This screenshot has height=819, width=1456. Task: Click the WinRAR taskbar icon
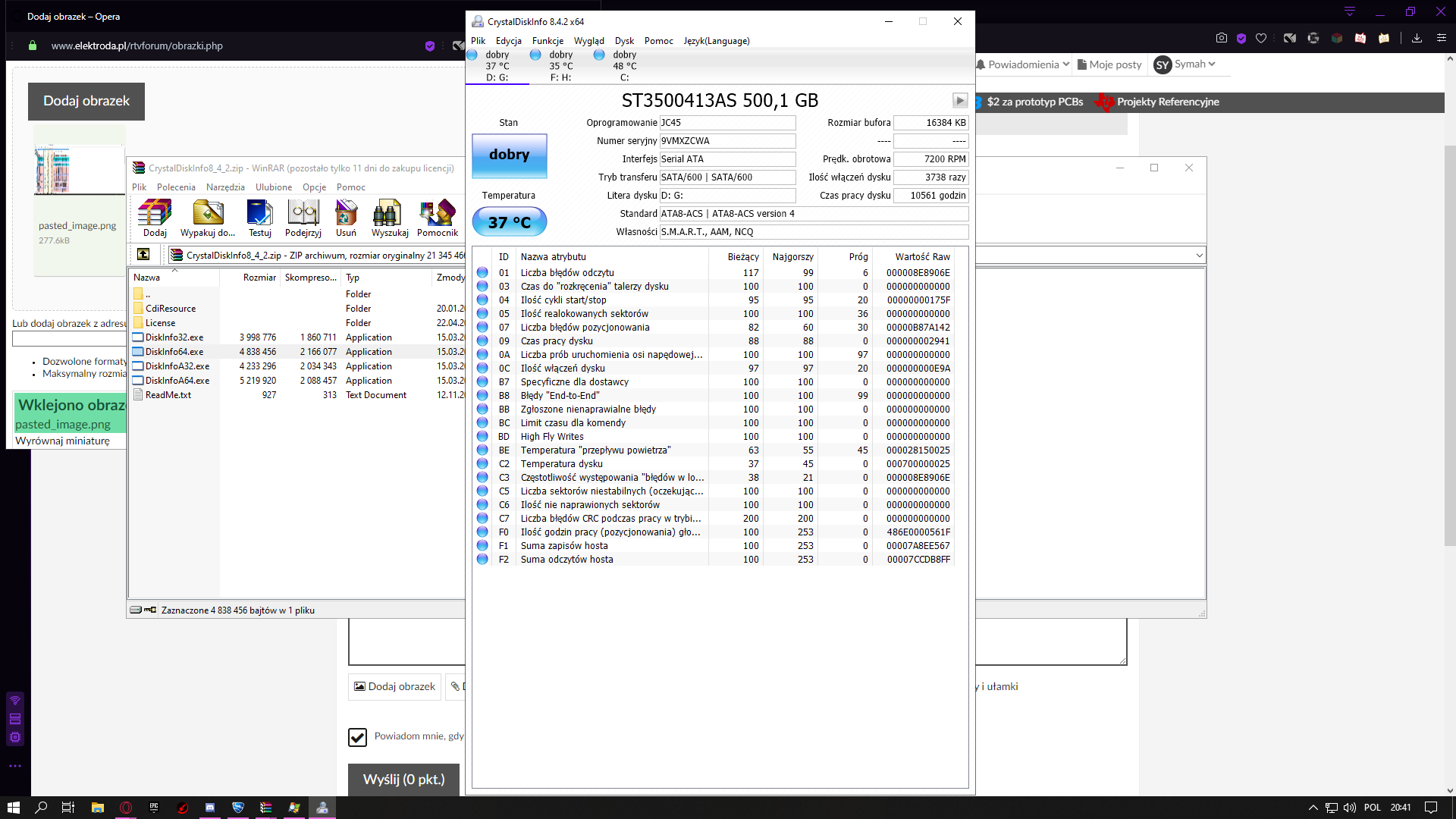pos(266,808)
